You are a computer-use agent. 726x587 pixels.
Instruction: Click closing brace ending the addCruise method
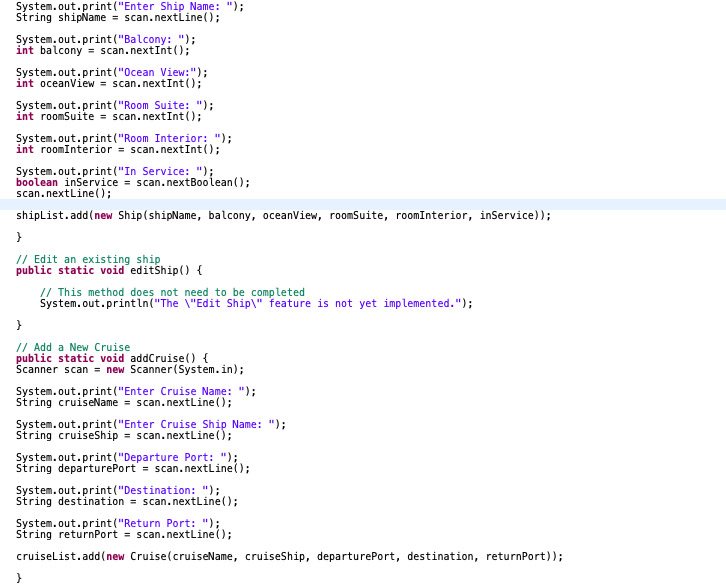coord(19,578)
